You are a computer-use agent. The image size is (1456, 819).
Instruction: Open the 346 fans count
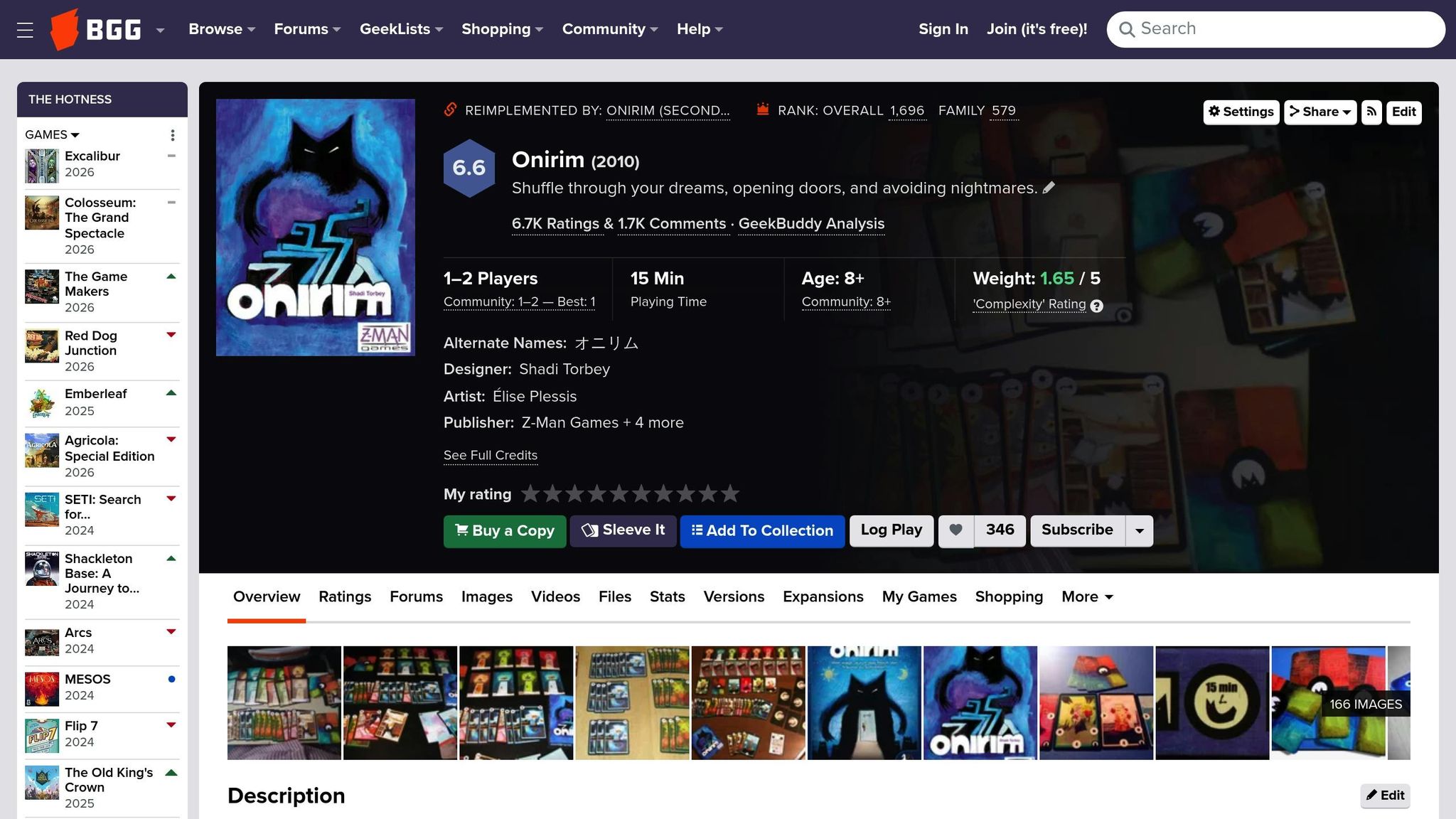(1000, 530)
